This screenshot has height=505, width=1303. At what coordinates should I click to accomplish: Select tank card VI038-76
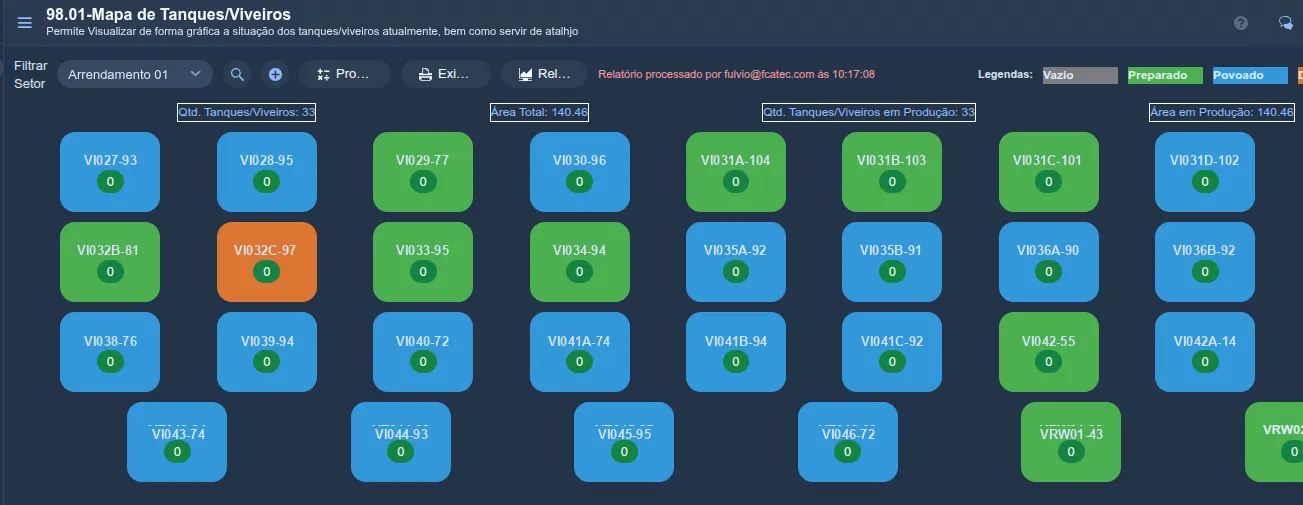[110, 352]
